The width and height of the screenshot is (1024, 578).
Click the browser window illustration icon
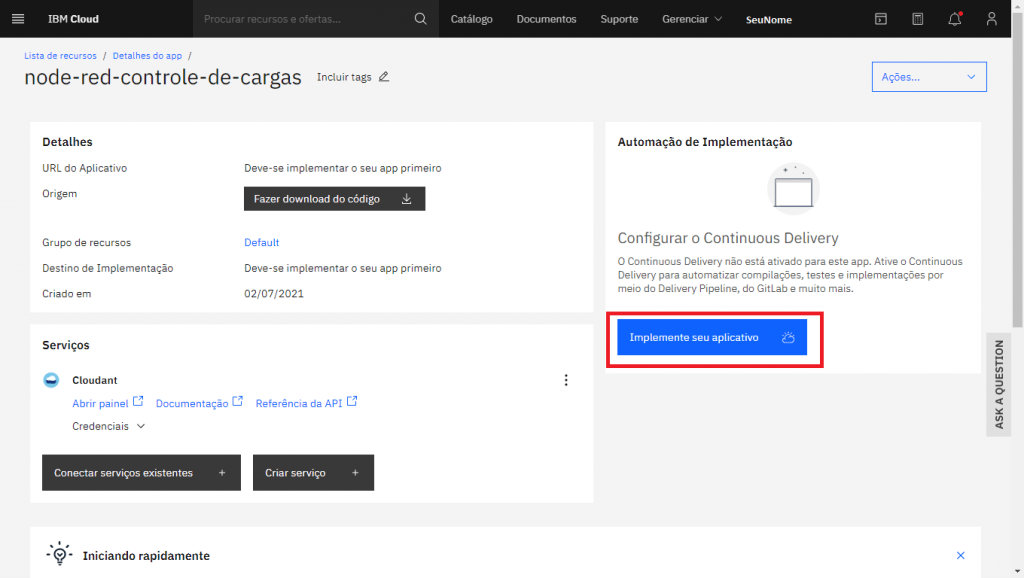[x=793, y=189]
